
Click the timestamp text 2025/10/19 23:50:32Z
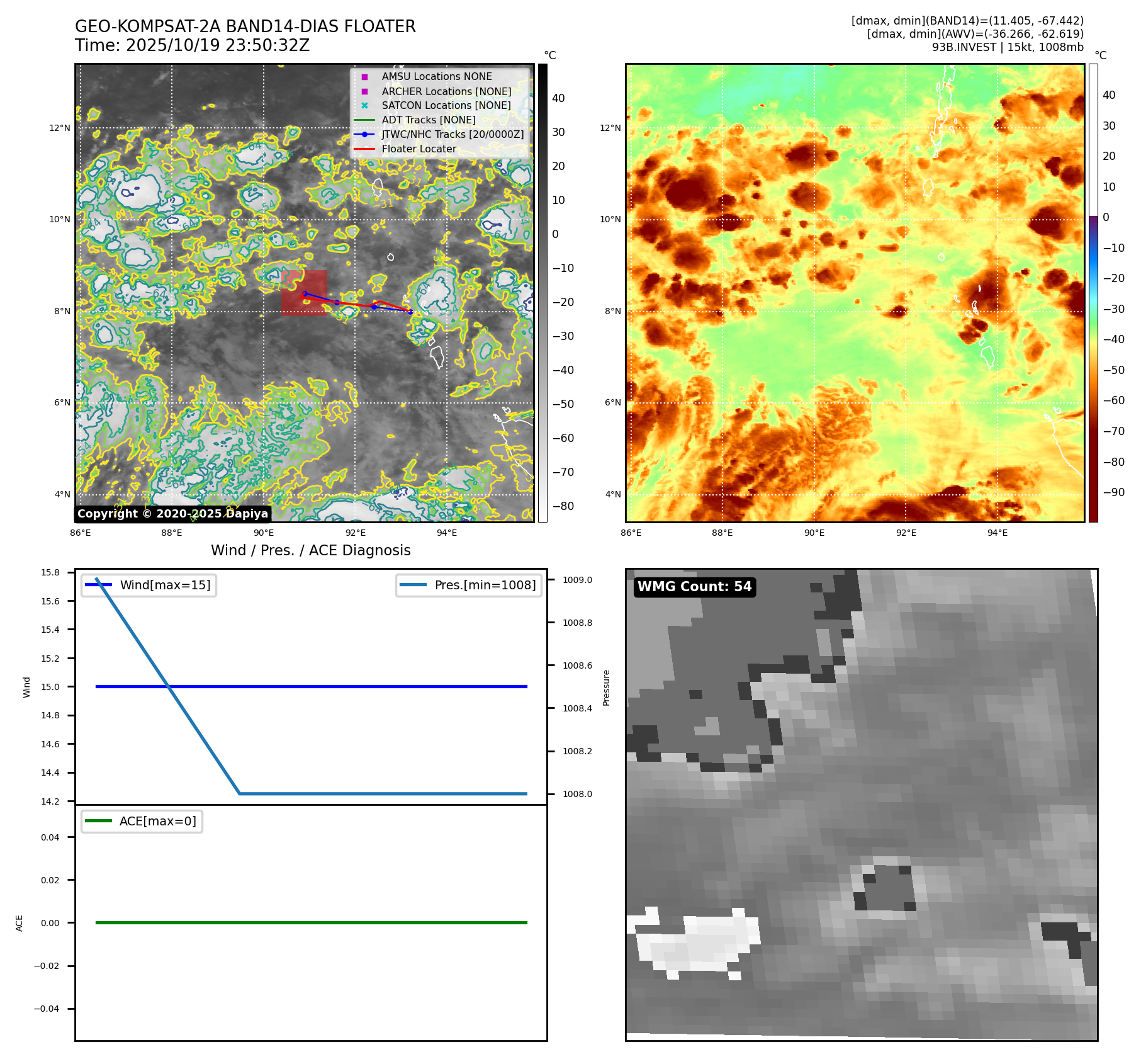217,45
